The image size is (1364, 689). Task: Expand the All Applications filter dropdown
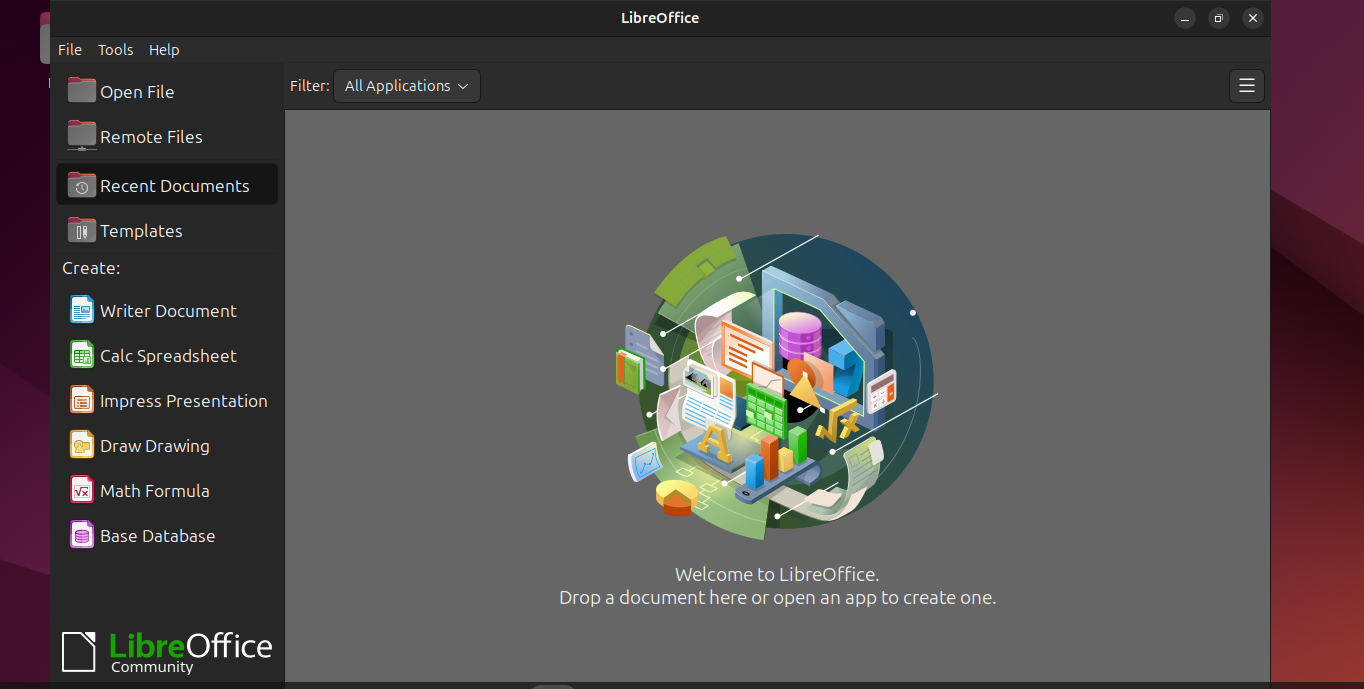coord(407,86)
